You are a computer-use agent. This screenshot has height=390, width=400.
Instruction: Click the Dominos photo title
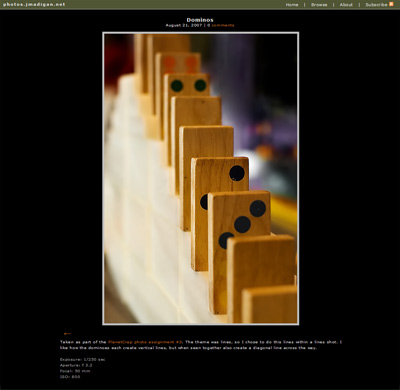click(200, 20)
